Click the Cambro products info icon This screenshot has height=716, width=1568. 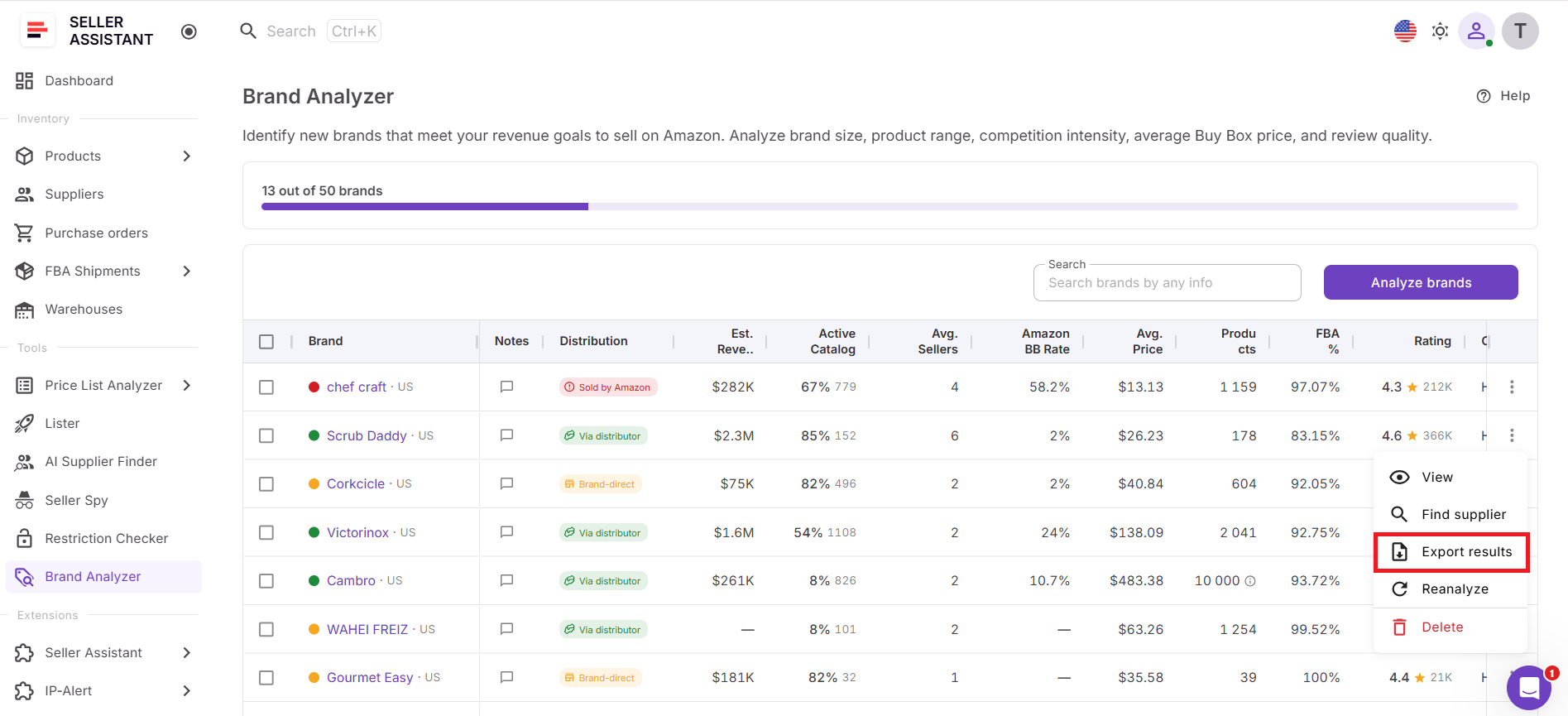click(1250, 581)
